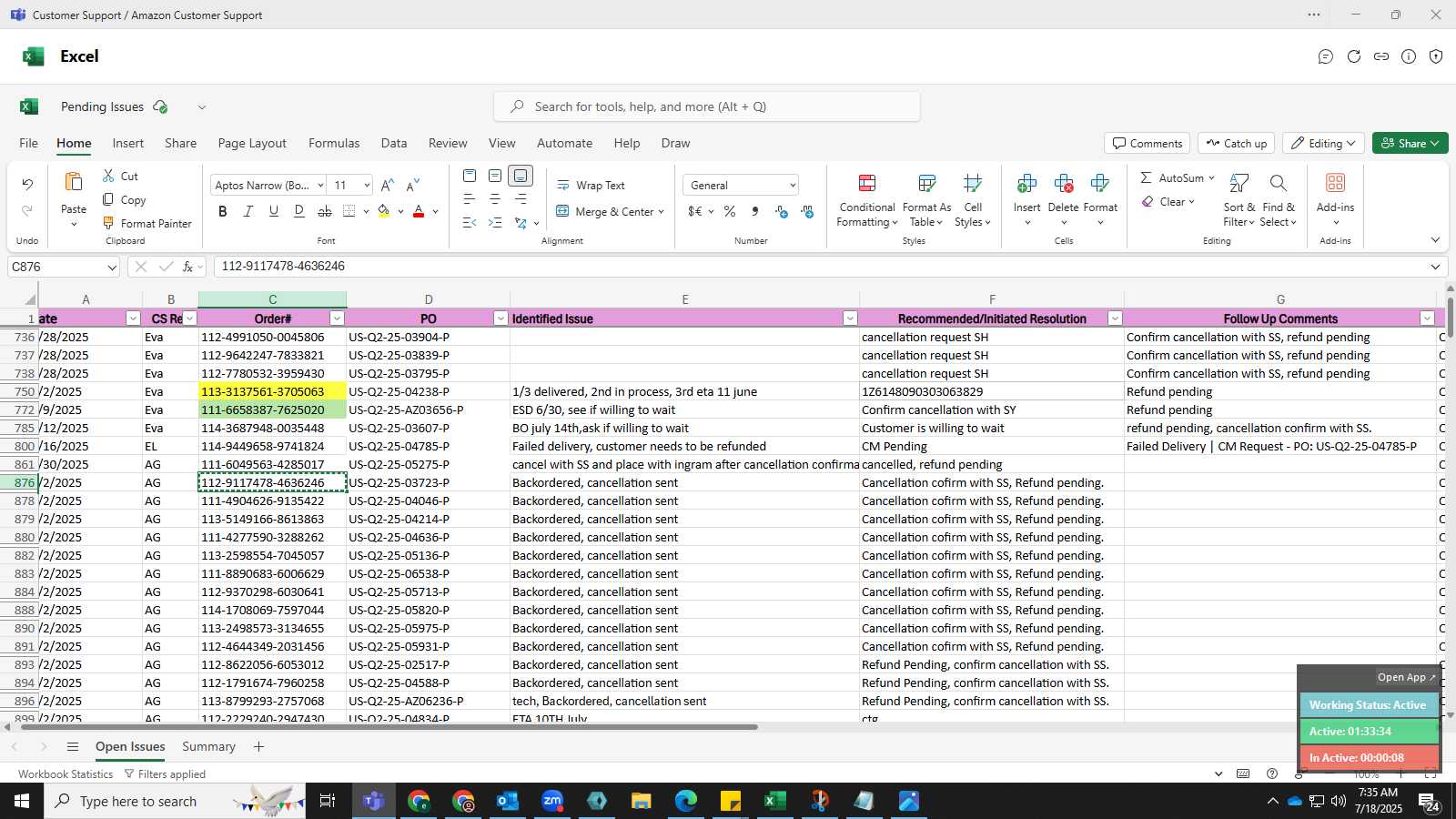Add a new sheet with plus button
This screenshot has height=819, width=1456.
pyautogui.click(x=258, y=746)
